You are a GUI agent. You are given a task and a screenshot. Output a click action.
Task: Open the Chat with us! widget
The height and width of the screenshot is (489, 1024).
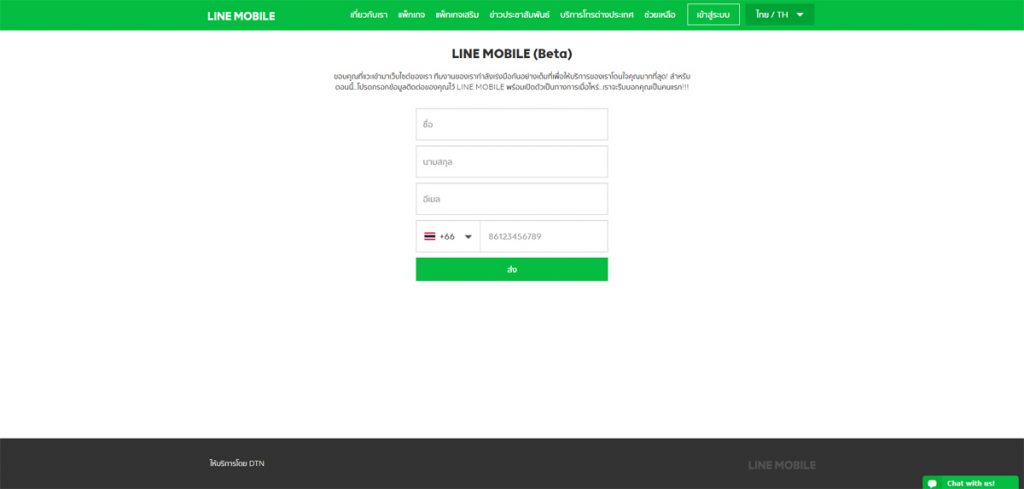point(972,482)
